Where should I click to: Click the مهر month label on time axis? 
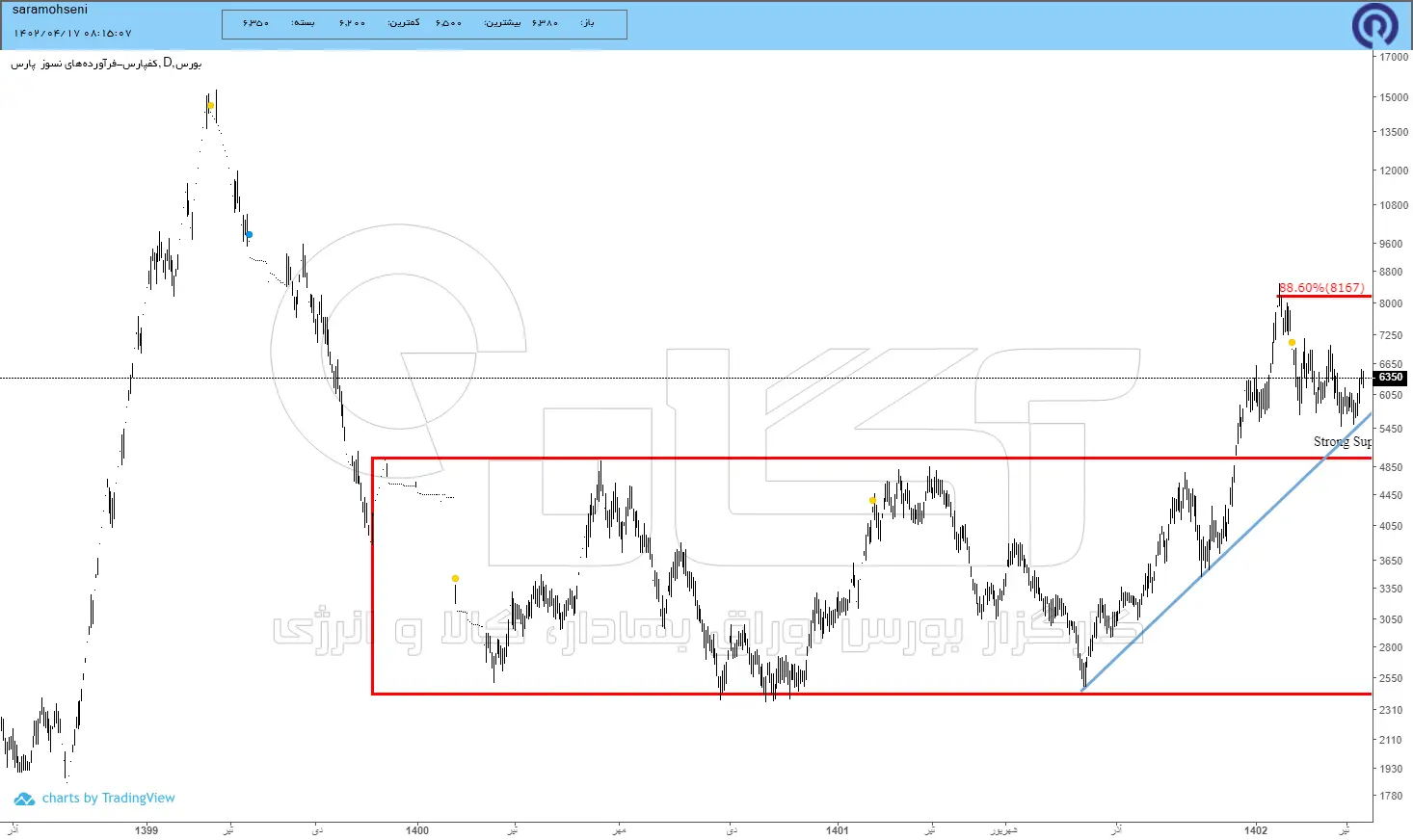[620, 830]
